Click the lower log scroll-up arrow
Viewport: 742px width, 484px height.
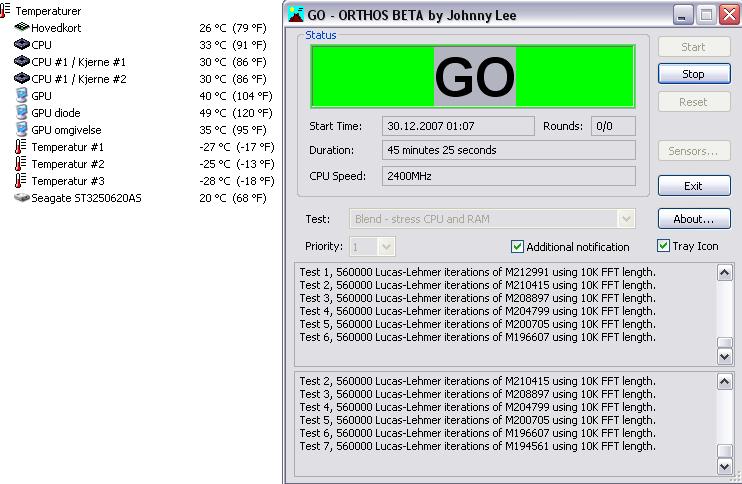pyautogui.click(x=724, y=381)
